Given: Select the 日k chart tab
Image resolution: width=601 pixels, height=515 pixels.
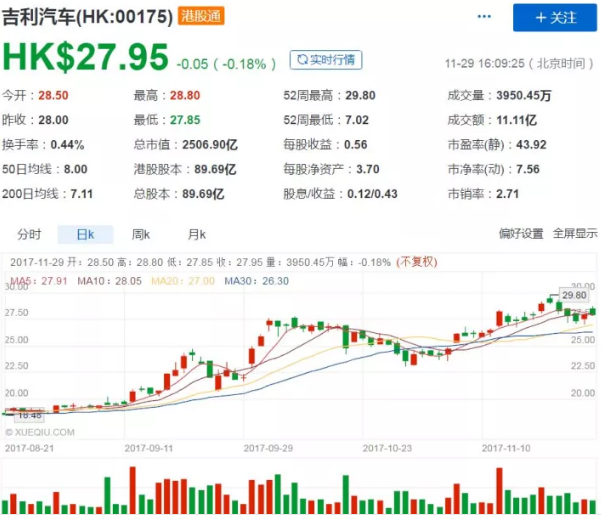Looking at the screenshot, I should (85, 235).
